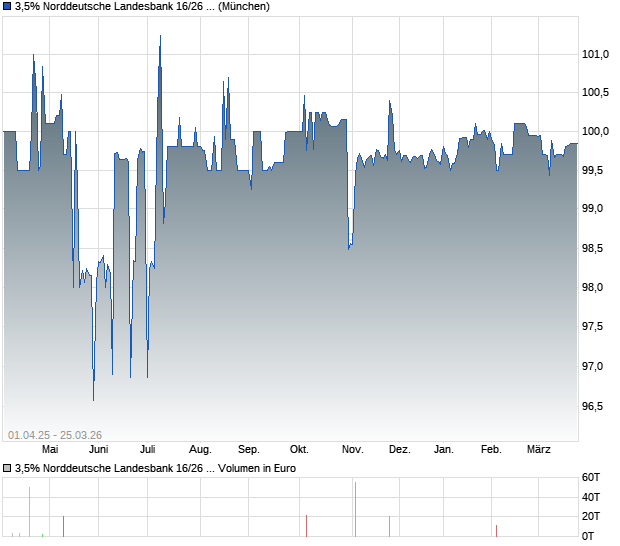Click the '96,5' price axis label
The height and width of the screenshot is (546, 620).
click(x=592, y=406)
